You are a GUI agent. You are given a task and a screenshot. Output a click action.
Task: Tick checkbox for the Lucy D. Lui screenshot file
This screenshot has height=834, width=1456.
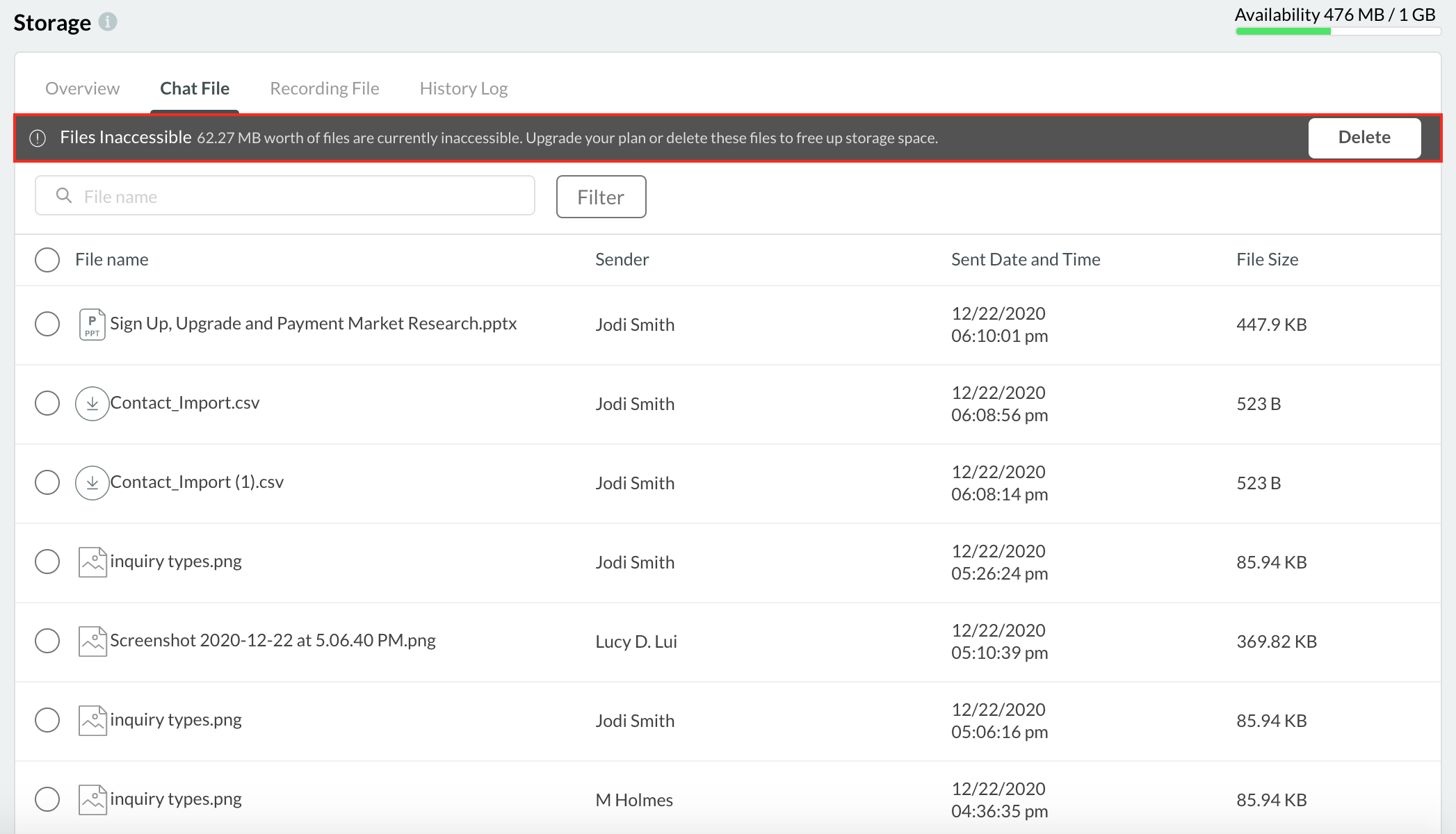pos(47,641)
